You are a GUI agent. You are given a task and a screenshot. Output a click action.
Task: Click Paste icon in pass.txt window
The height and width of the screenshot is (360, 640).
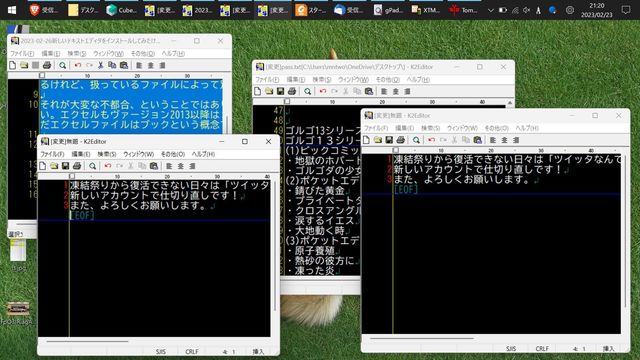pos(369,91)
